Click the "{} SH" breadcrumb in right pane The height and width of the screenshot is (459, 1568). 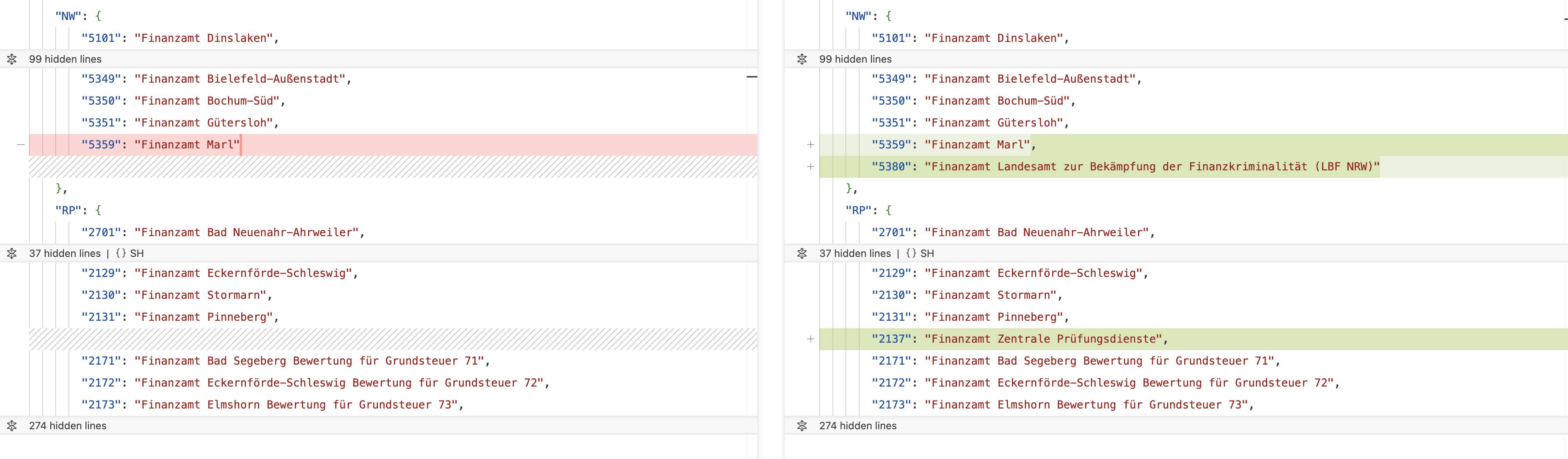920,253
